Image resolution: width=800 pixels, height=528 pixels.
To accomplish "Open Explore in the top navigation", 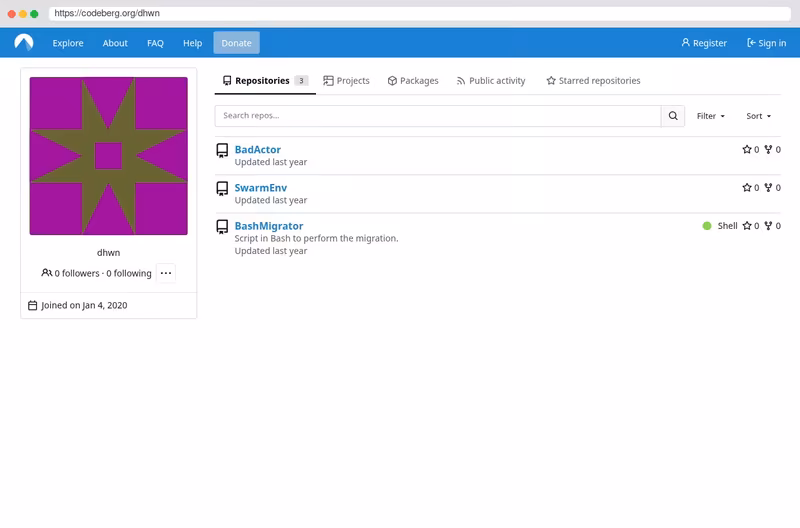I will tap(68, 43).
